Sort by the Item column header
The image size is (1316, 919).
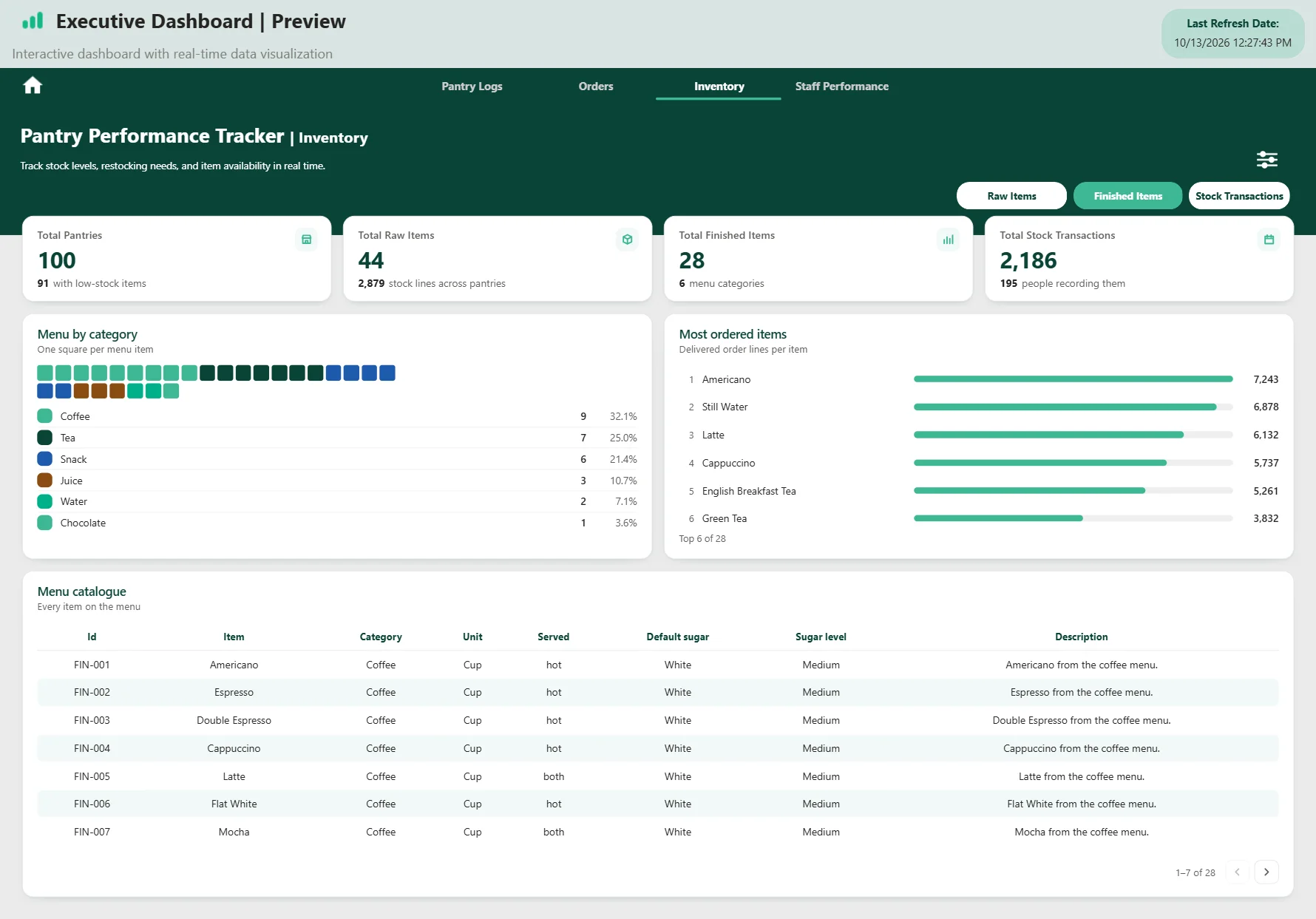click(234, 637)
